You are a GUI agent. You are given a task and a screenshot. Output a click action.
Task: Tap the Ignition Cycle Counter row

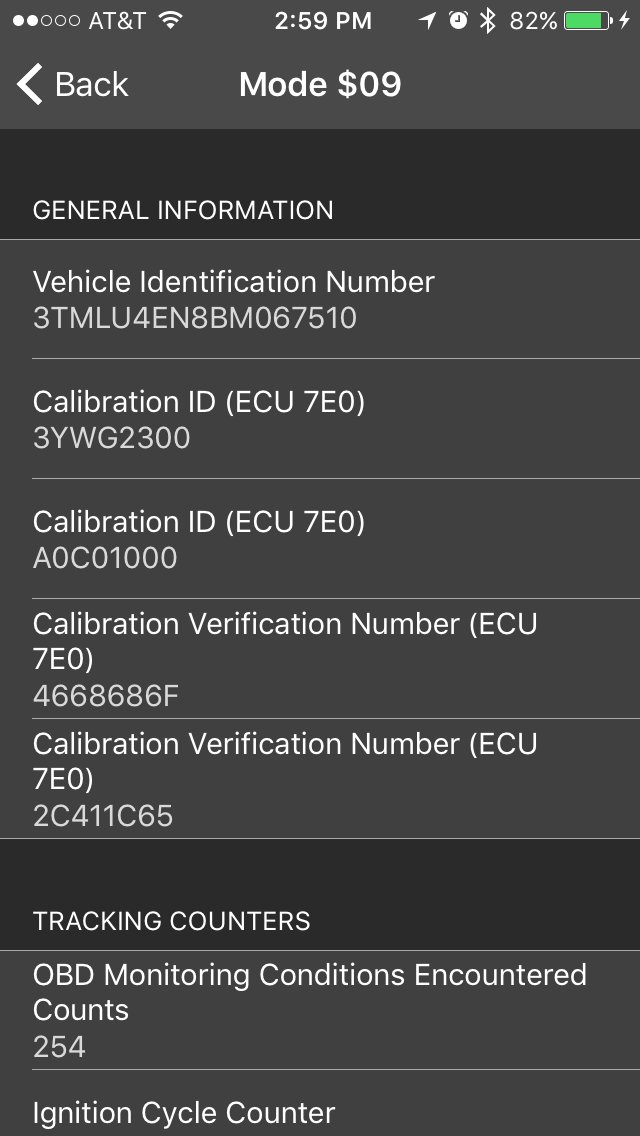coord(320,1103)
